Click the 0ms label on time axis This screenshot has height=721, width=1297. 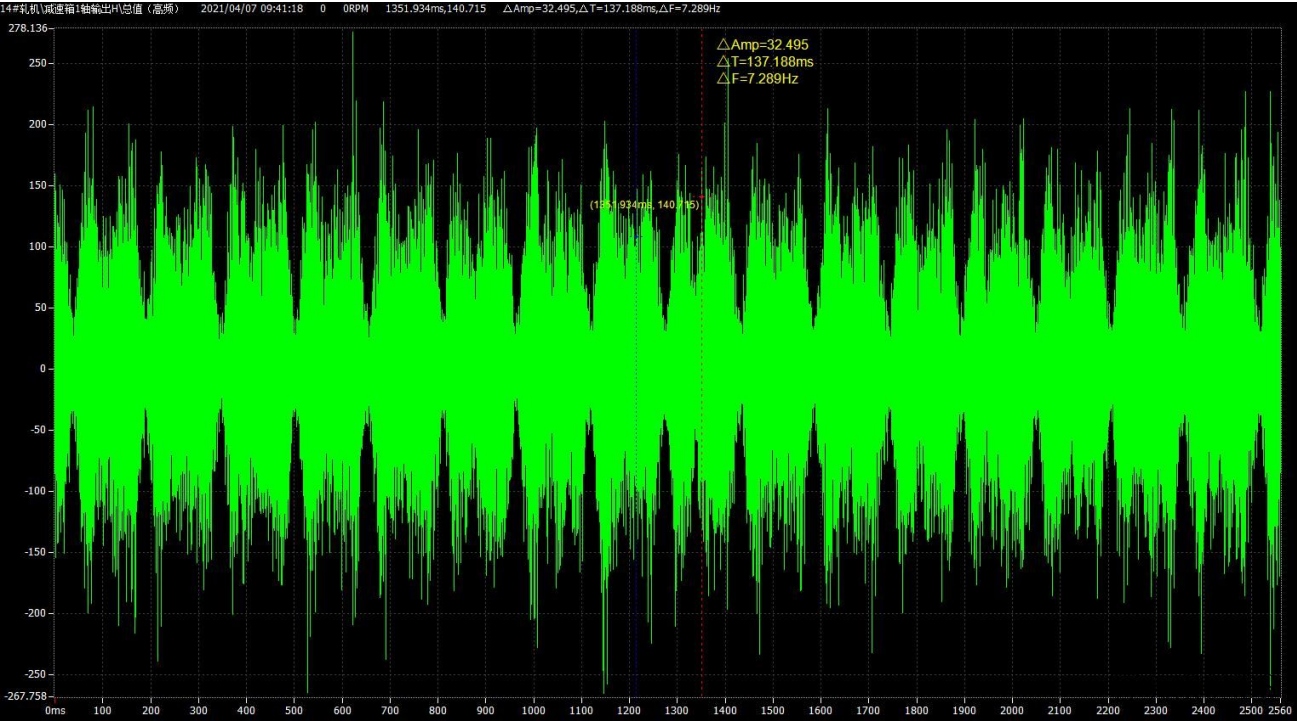[55, 710]
